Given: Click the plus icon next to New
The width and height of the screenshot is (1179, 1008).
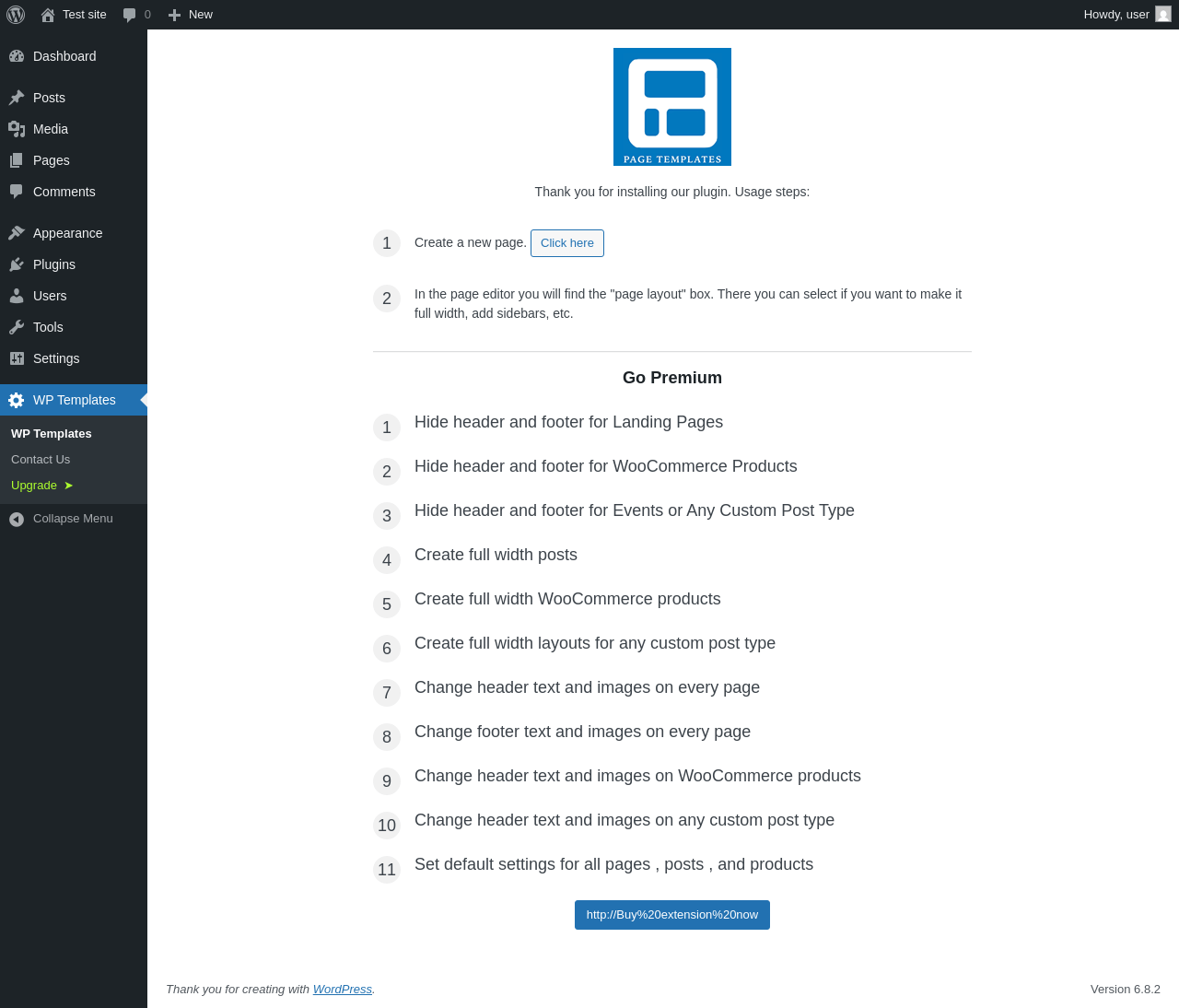Looking at the screenshot, I should (x=174, y=15).
